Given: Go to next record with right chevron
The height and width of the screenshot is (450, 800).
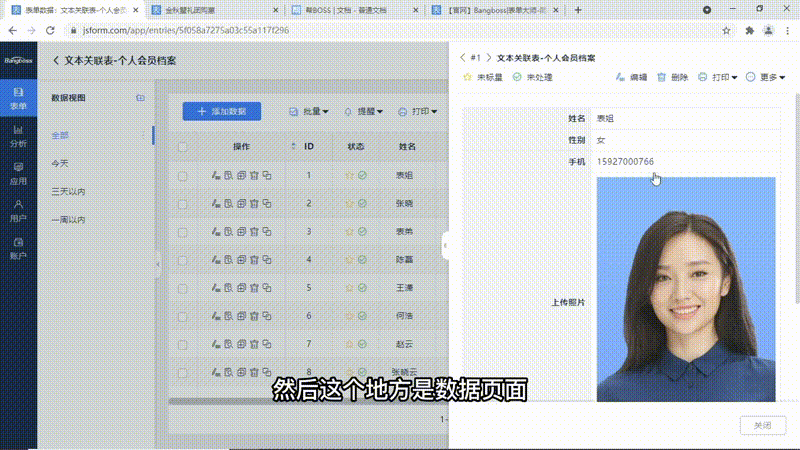Looking at the screenshot, I should (489, 58).
